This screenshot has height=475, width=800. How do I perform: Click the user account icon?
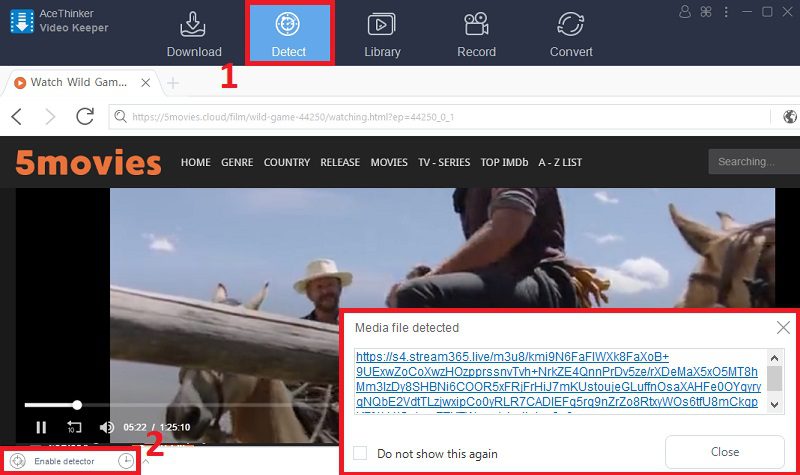pyautogui.click(x=685, y=12)
